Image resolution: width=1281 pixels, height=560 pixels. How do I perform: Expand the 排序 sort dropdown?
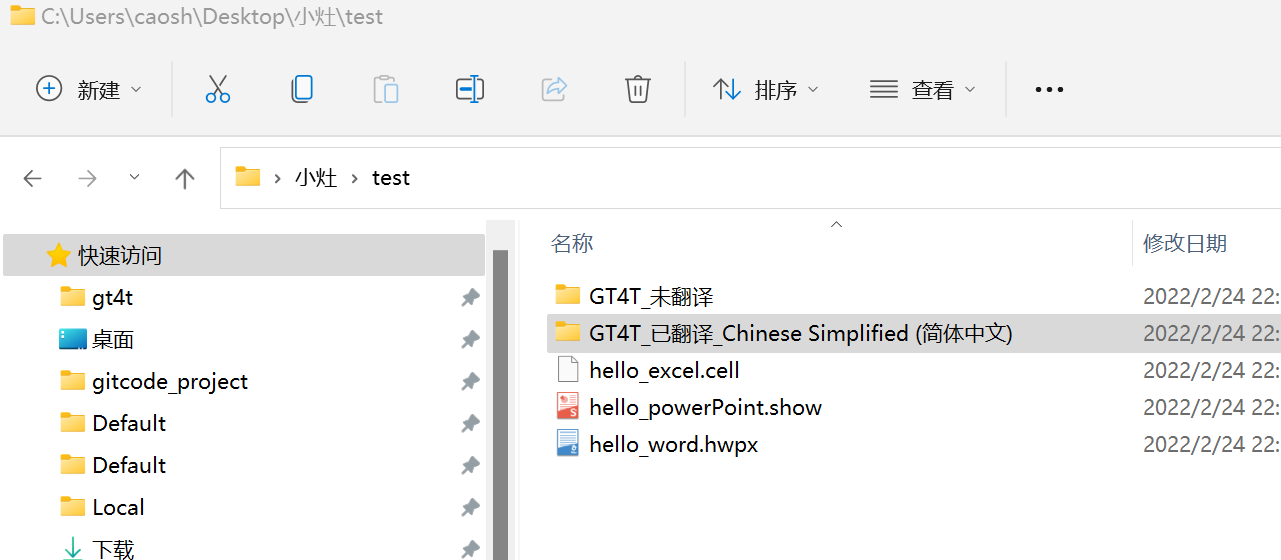pyautogui.click(x=766, y=89)
